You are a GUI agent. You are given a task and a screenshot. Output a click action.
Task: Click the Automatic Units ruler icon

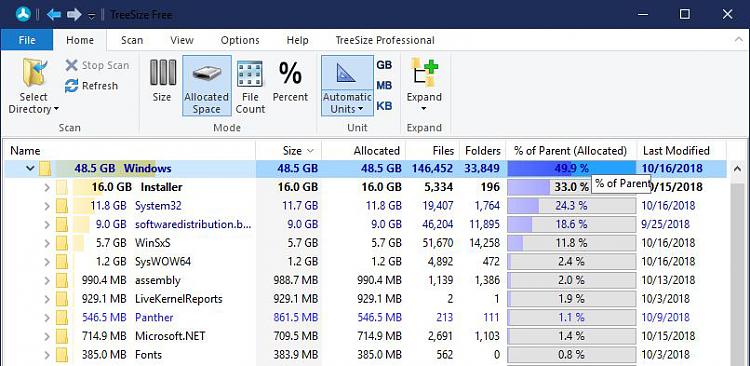345,73
